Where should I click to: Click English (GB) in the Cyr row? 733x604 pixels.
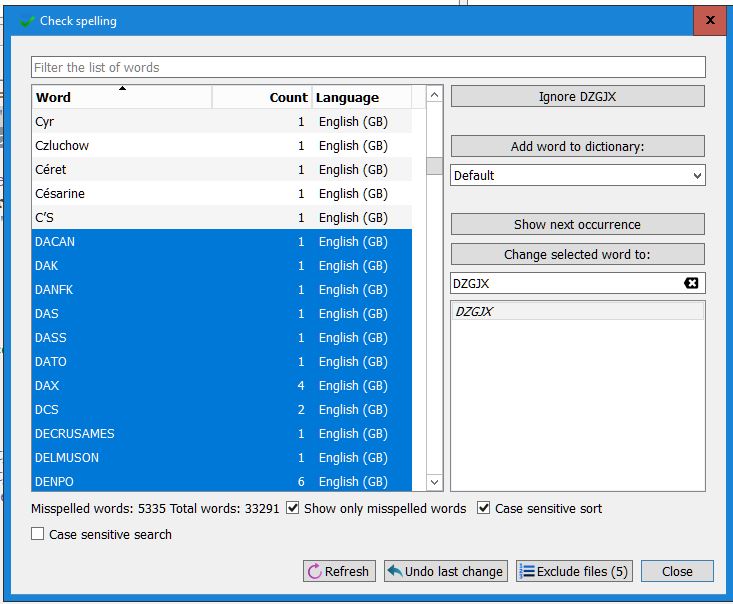coord(353,122)
